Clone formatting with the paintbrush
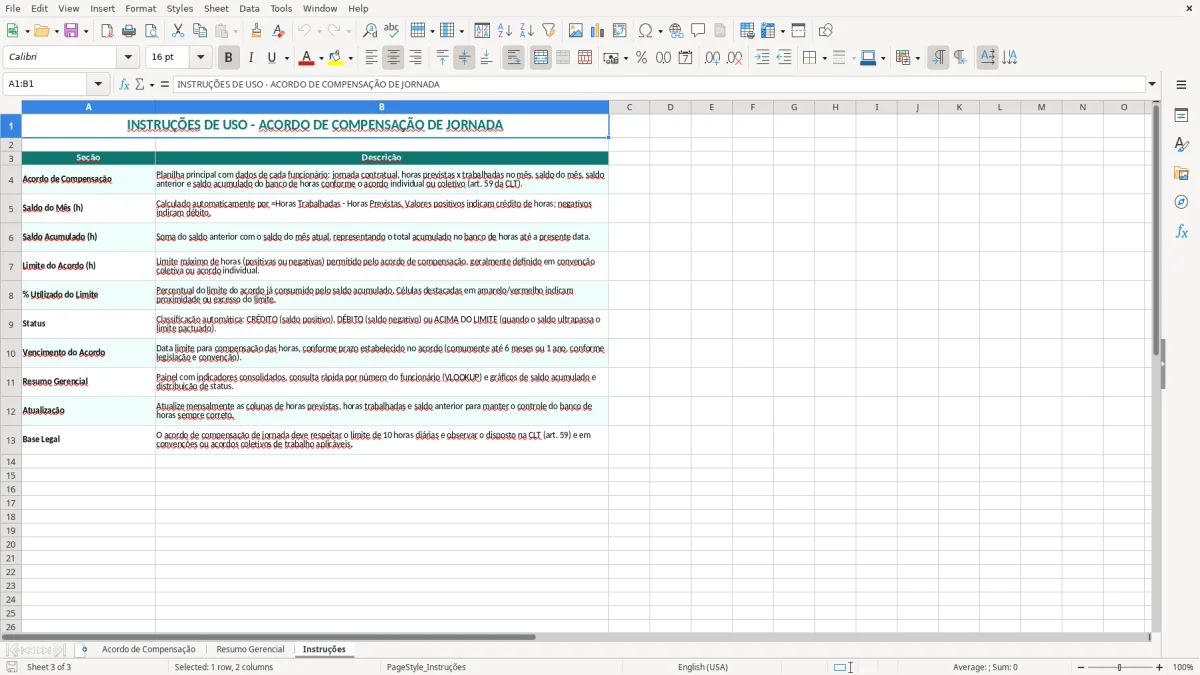Viewport: 1200px width, 675px height. 256,31
